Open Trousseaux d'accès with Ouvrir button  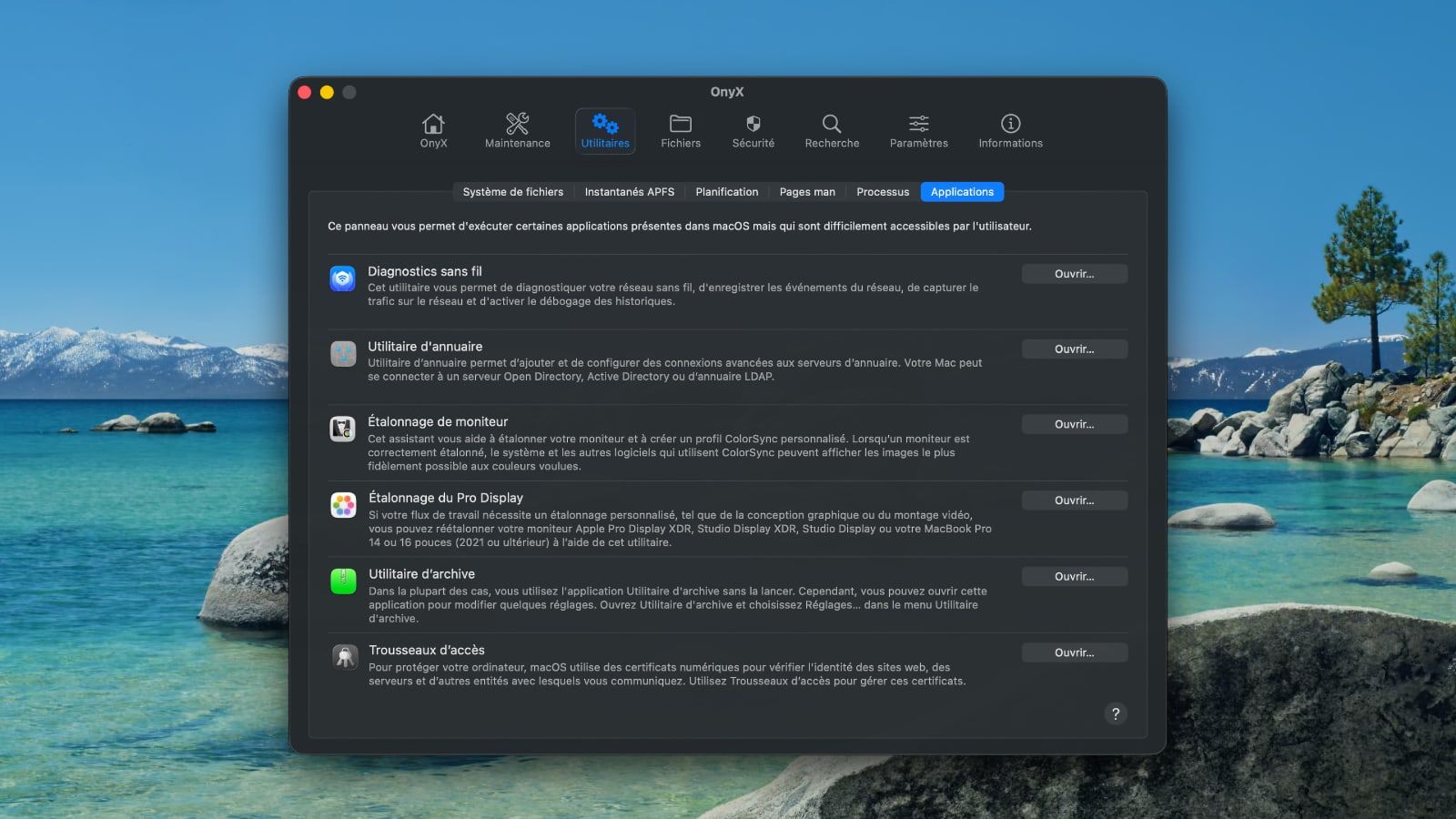[x=1075, y=652]
